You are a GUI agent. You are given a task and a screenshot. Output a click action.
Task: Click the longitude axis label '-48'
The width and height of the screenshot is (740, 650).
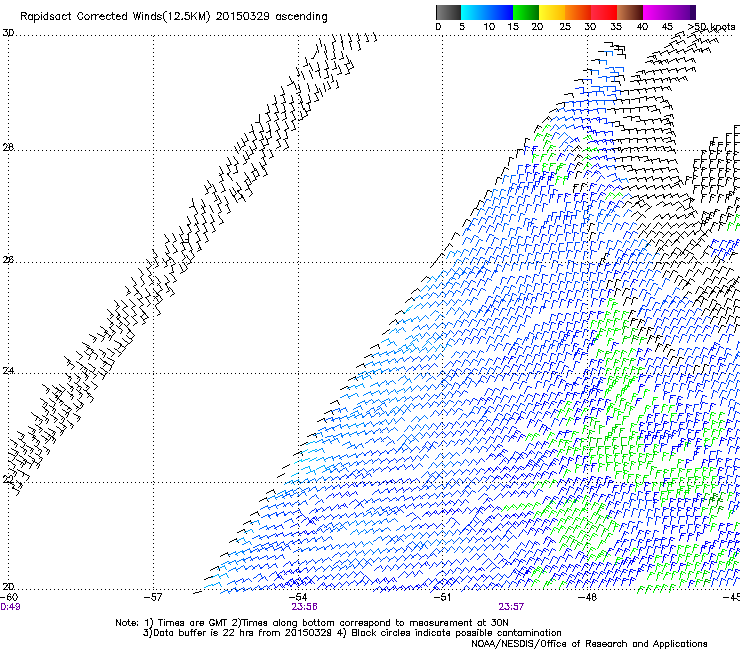pyautogui.click(x=587, y=597)
